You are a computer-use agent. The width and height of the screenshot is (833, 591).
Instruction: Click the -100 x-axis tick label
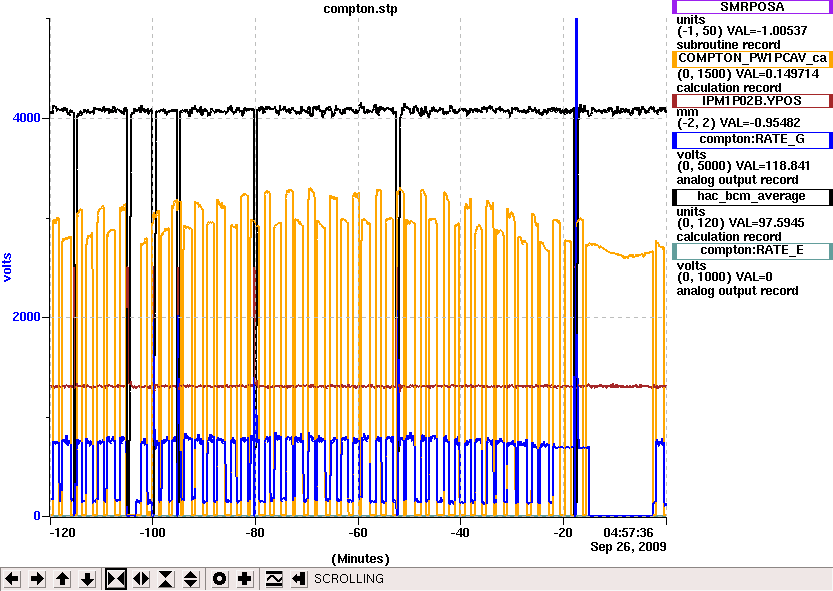coord(152,533)
